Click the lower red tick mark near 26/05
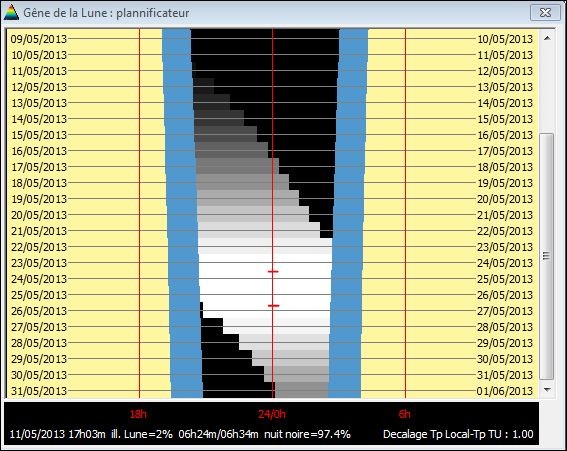567x451 pixels. click(x=274, y=306)
